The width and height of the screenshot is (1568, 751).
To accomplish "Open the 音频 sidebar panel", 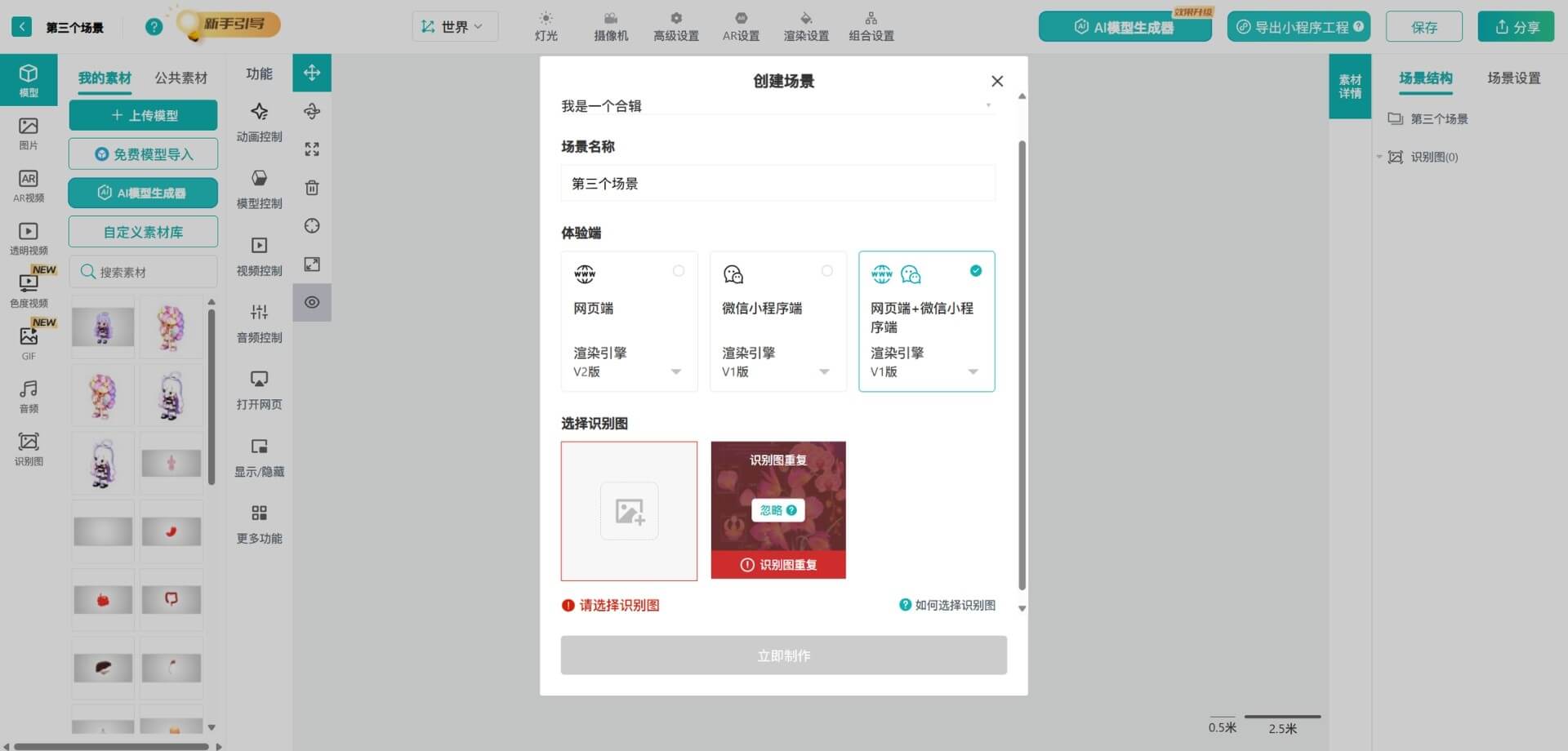I will point(29,397).
